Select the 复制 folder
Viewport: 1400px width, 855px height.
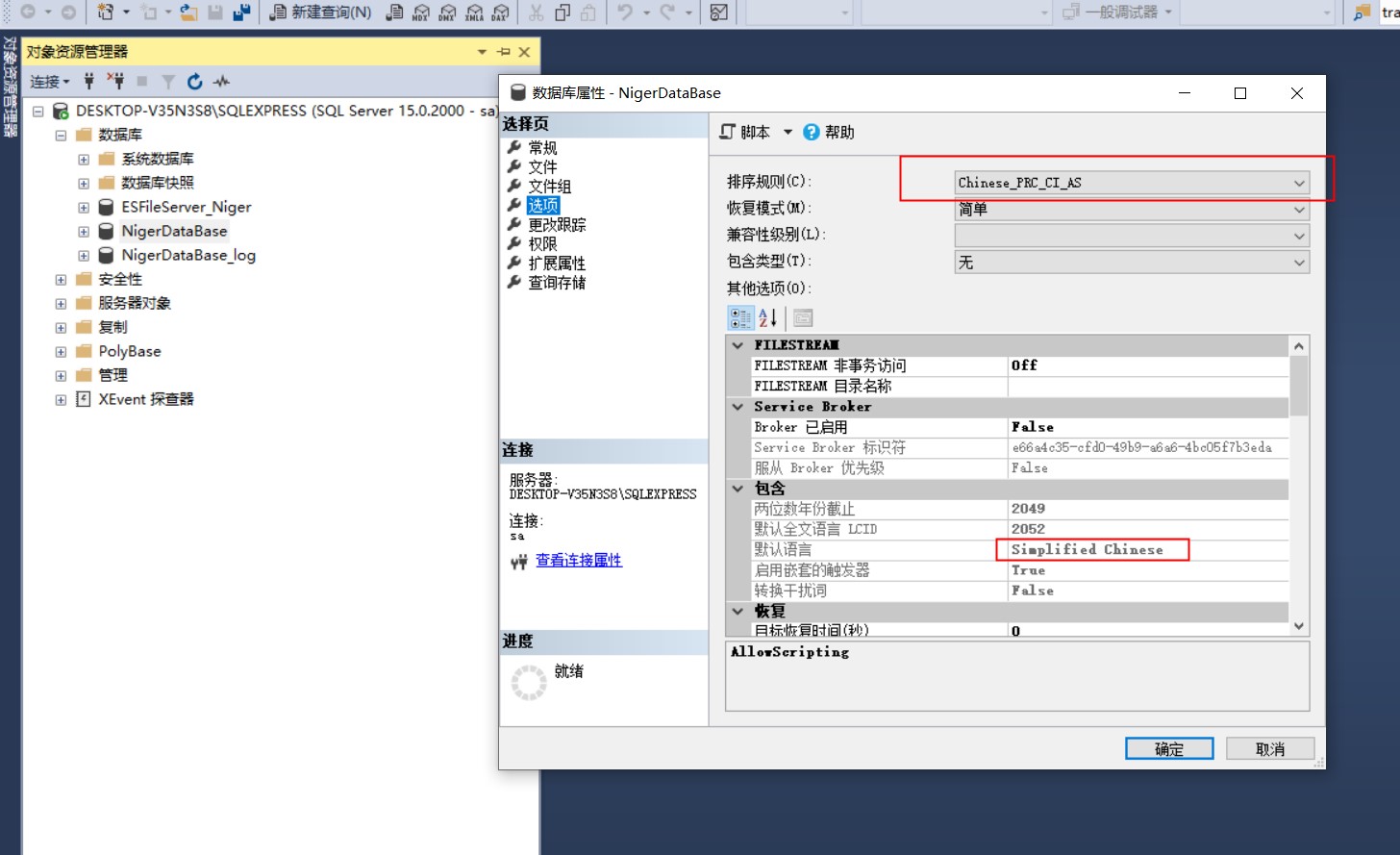pyautogui.click(x=112, y=327)
